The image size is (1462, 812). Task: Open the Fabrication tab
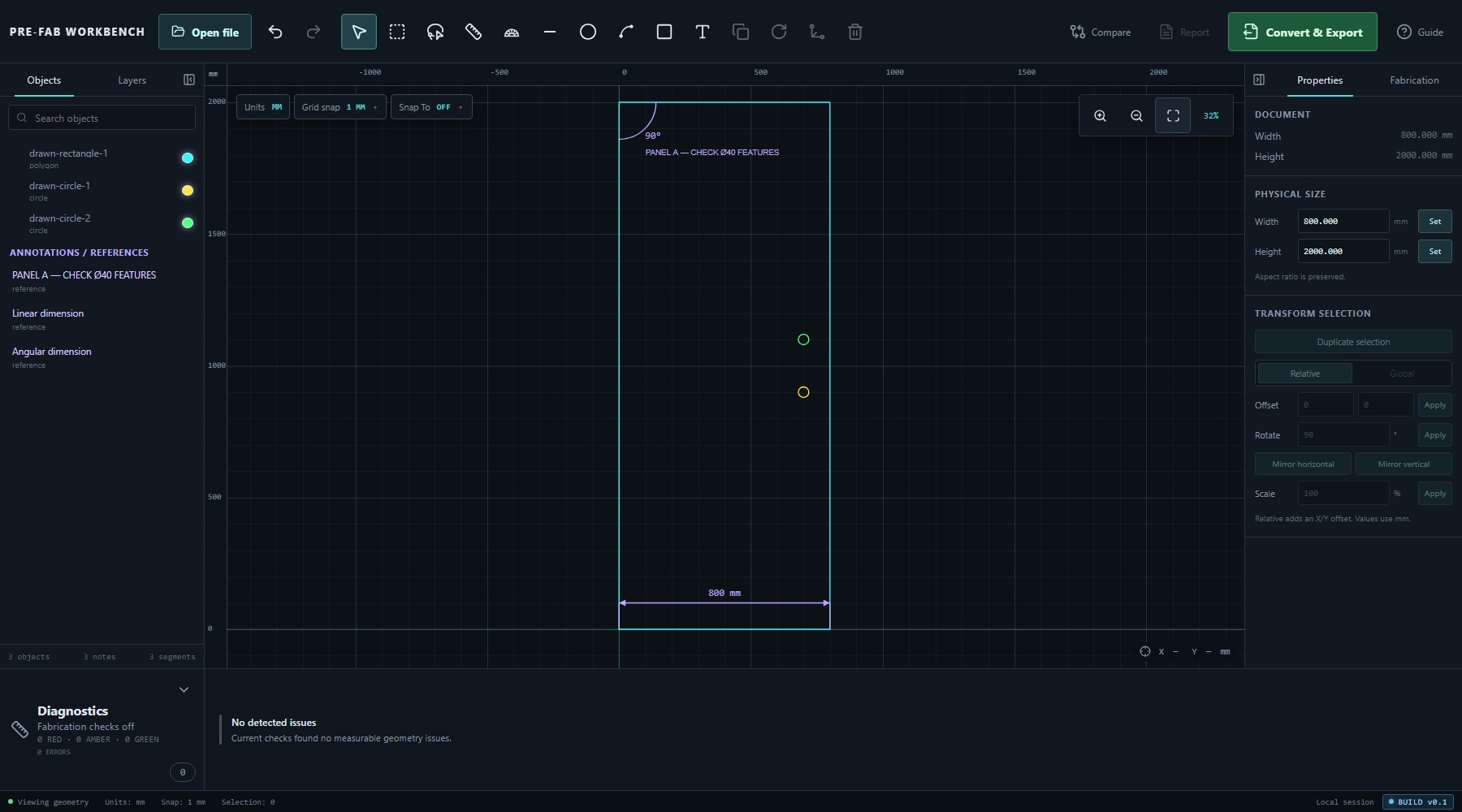[1414, 80]
